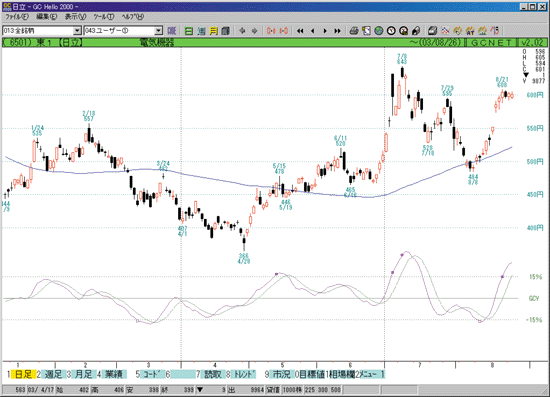The width and height of the screenshot is (550, 397).
Task: Open the ファイル menu
Action: 16,17
